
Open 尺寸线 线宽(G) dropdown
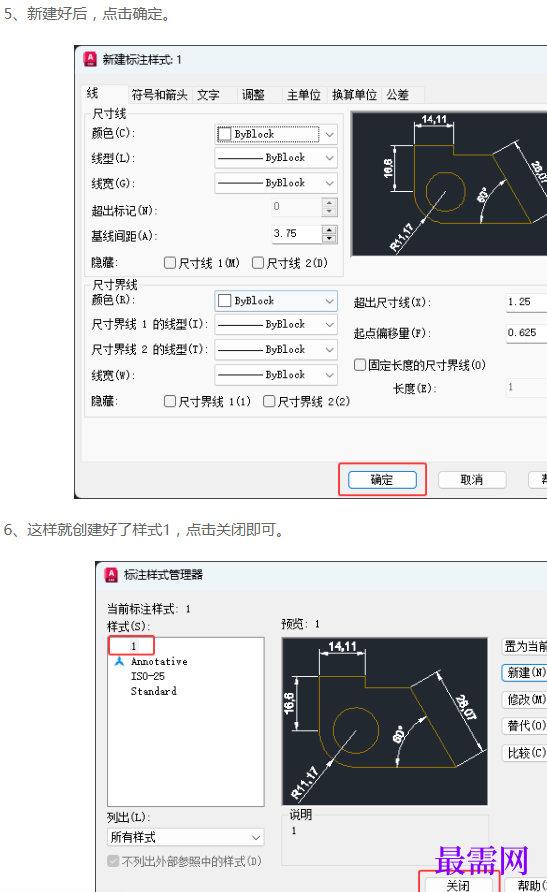(x=276, y=183)
